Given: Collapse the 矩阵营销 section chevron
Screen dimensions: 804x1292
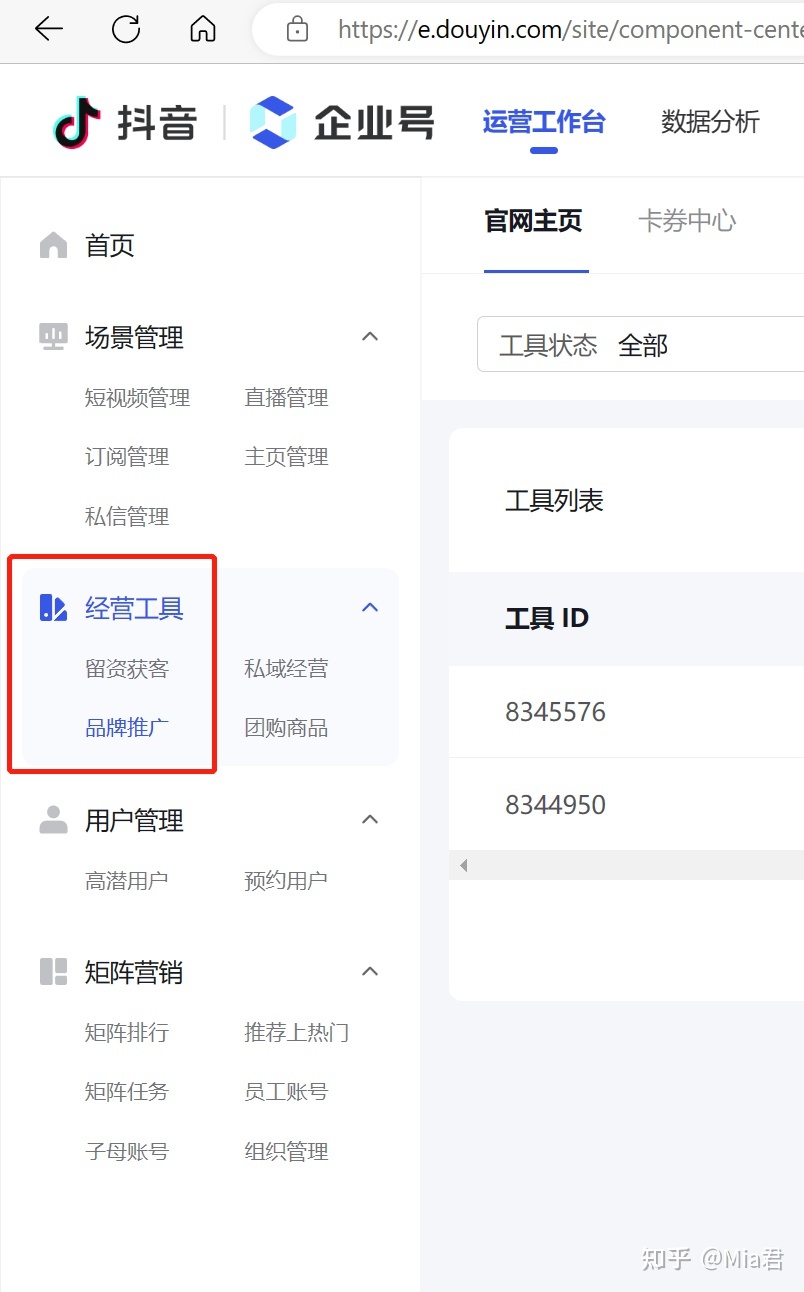Looking at the screenshot, I should click(370, 971).
